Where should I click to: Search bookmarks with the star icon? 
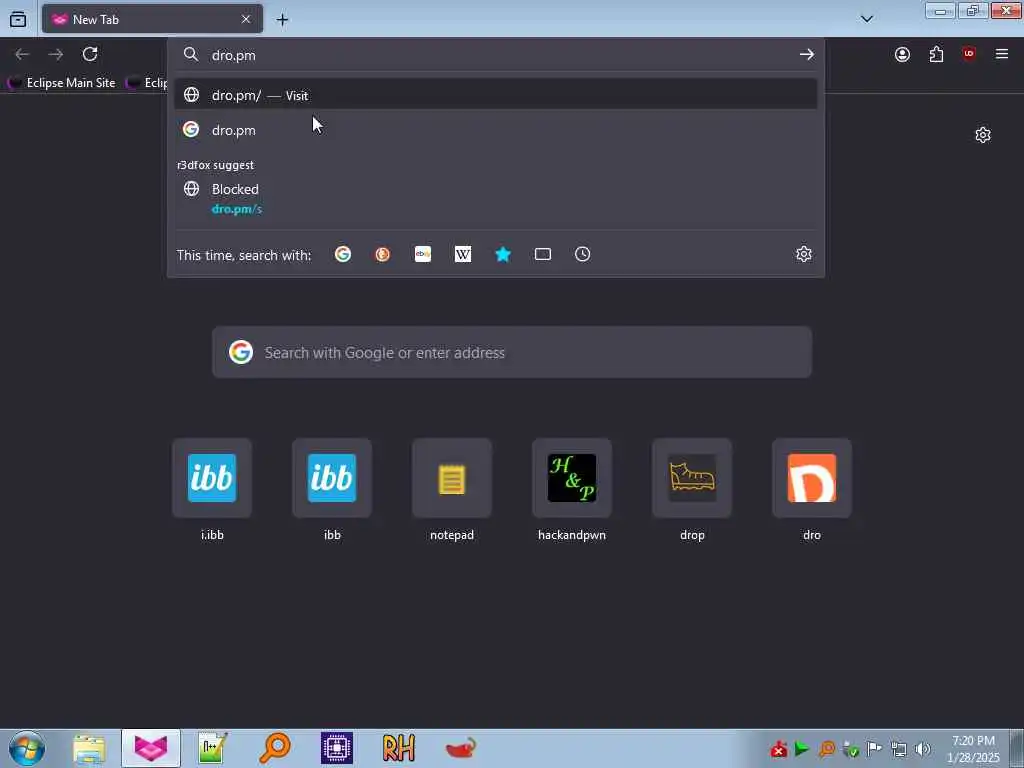(503, 254)
